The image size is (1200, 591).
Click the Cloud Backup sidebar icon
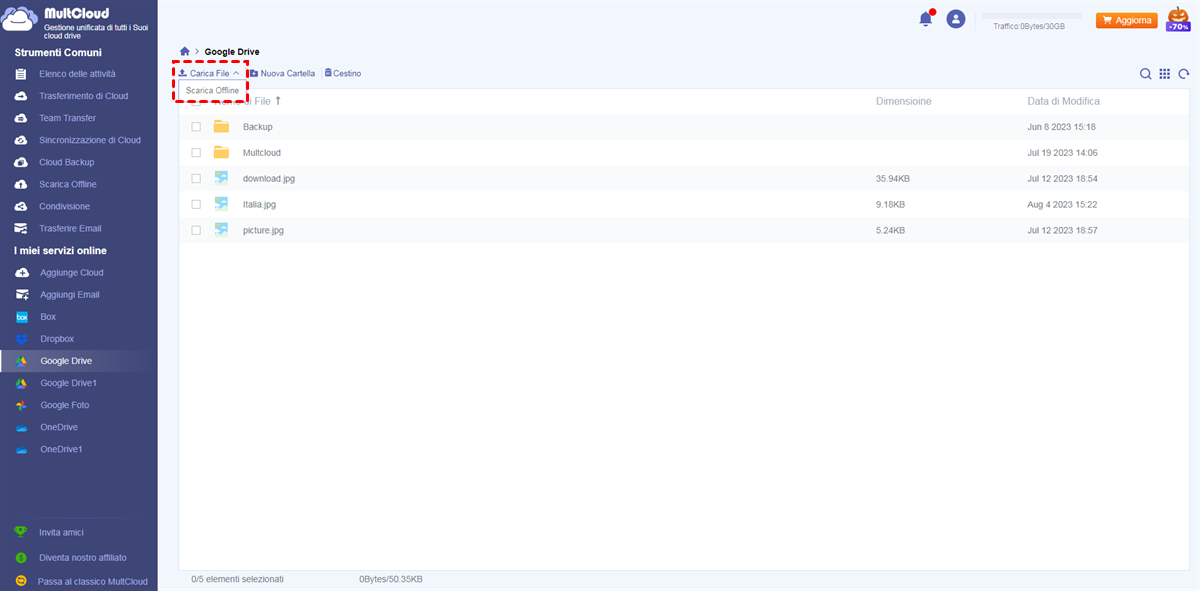point(21,162)
